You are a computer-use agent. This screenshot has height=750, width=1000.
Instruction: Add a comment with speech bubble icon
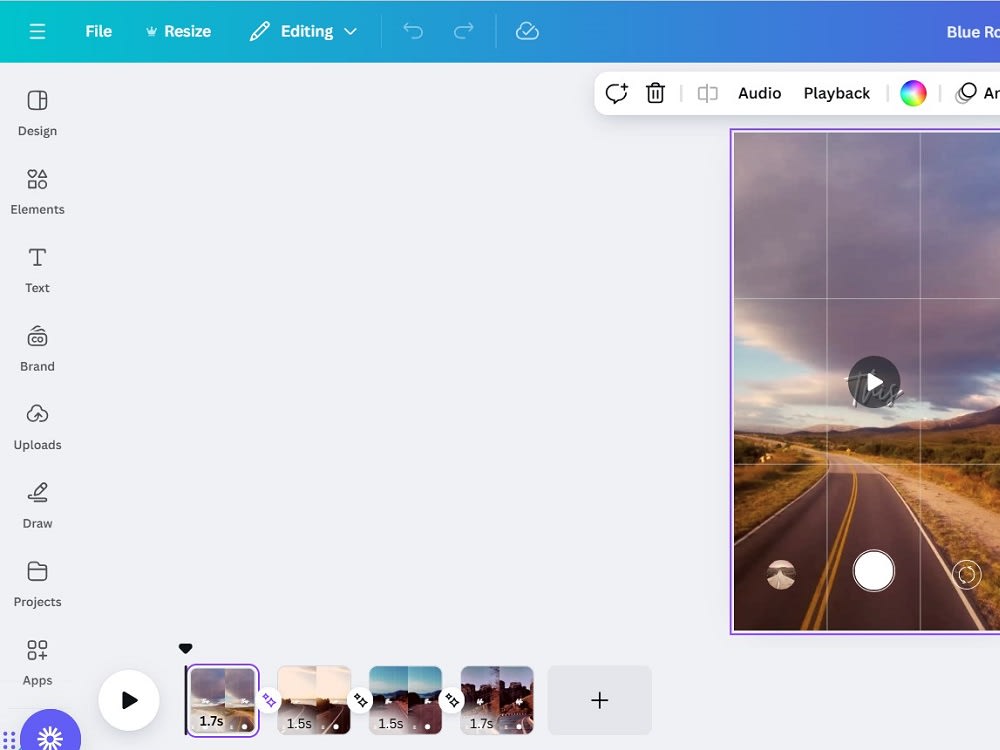tap(617, 93)
